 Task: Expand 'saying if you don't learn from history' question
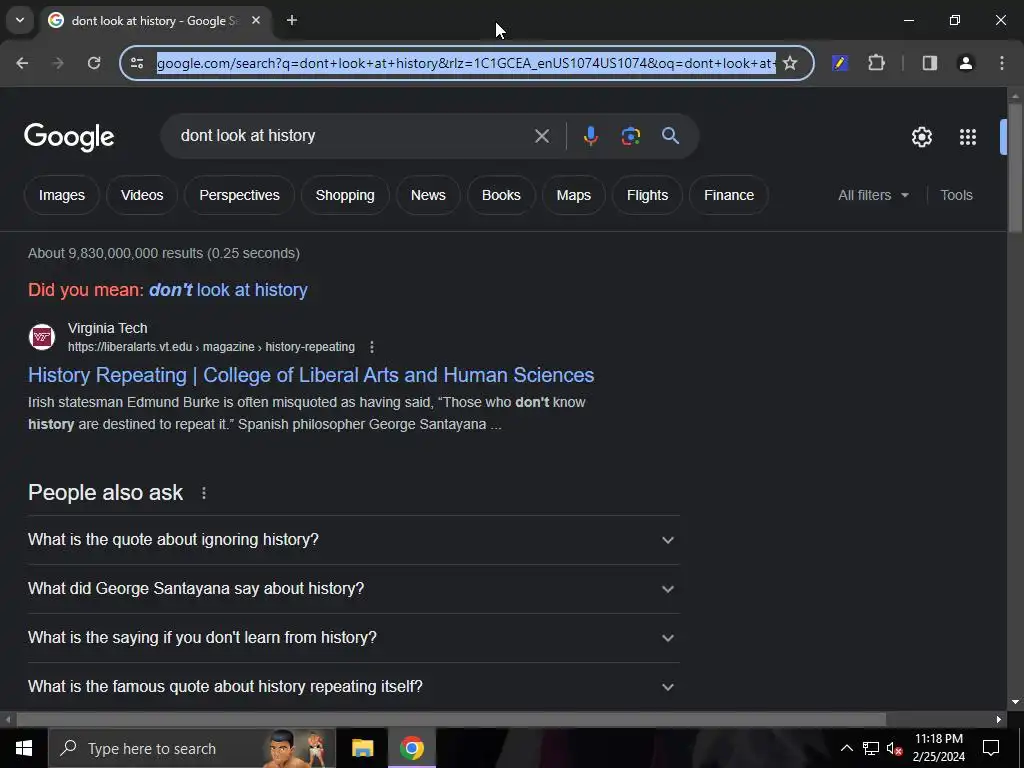pyautogui.click(x=353, y=638)
